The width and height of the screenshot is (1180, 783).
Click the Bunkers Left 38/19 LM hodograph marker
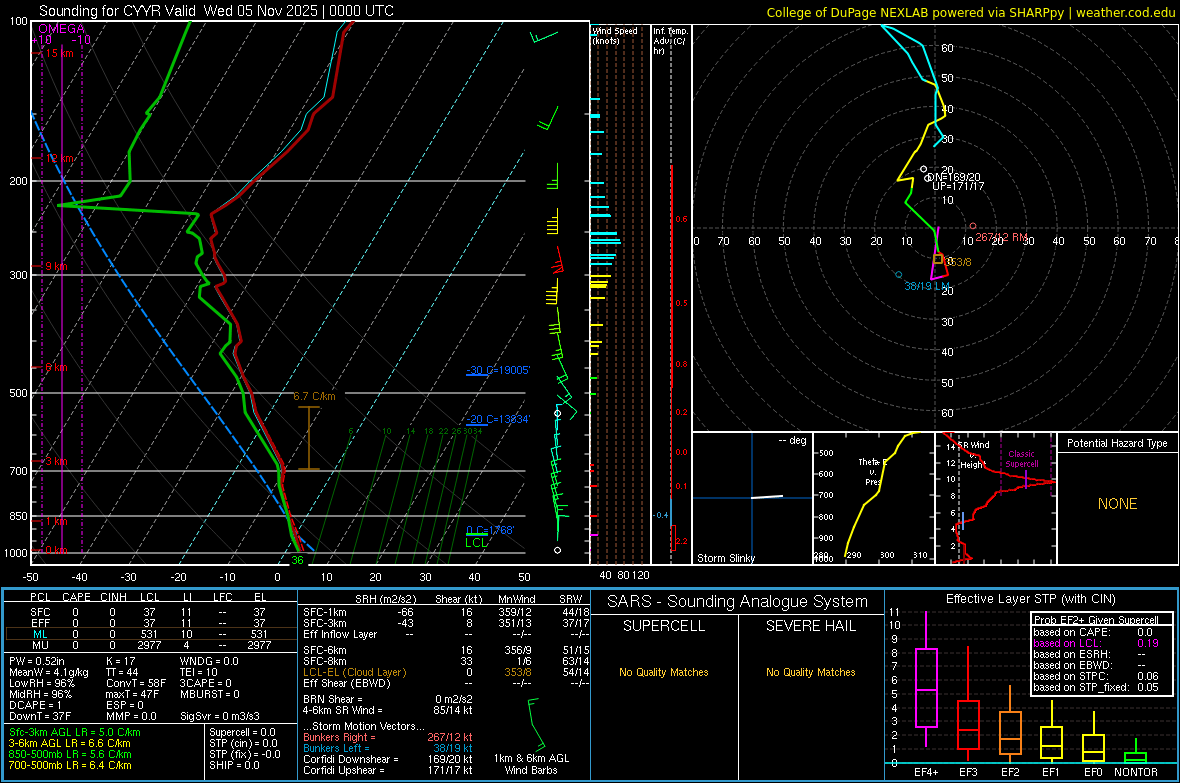click(x=898, y=275)
